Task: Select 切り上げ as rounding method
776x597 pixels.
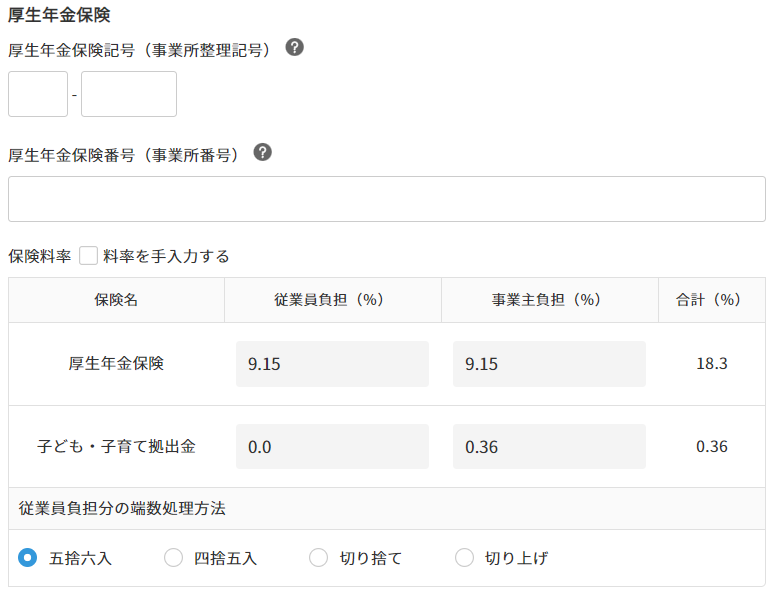Action: [464, 558]
